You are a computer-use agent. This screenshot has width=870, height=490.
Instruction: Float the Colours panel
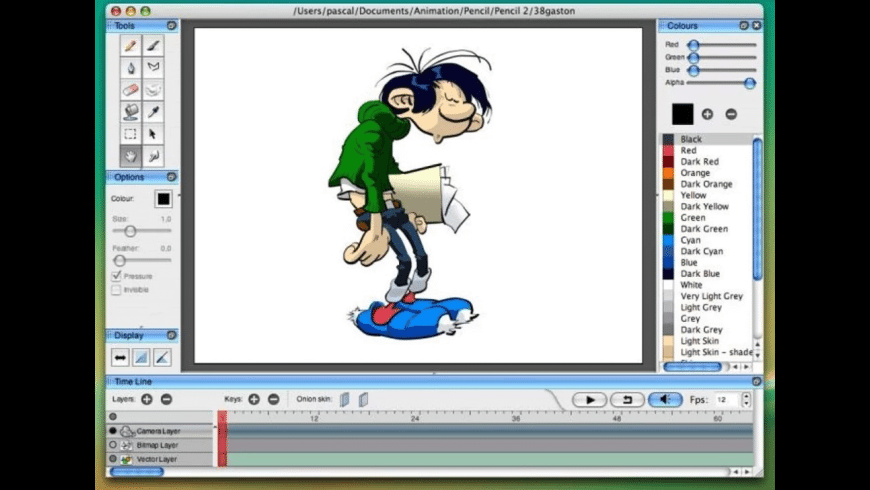(x=744, y=26)
